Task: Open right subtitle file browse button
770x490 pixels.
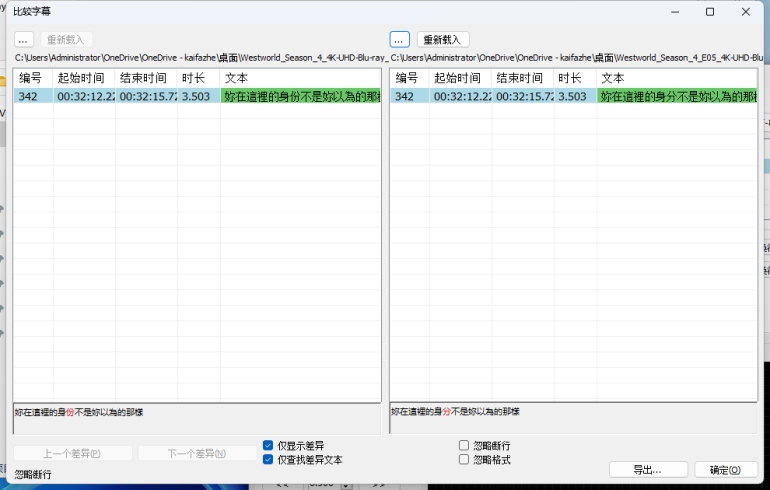Action: coord(399,40)
